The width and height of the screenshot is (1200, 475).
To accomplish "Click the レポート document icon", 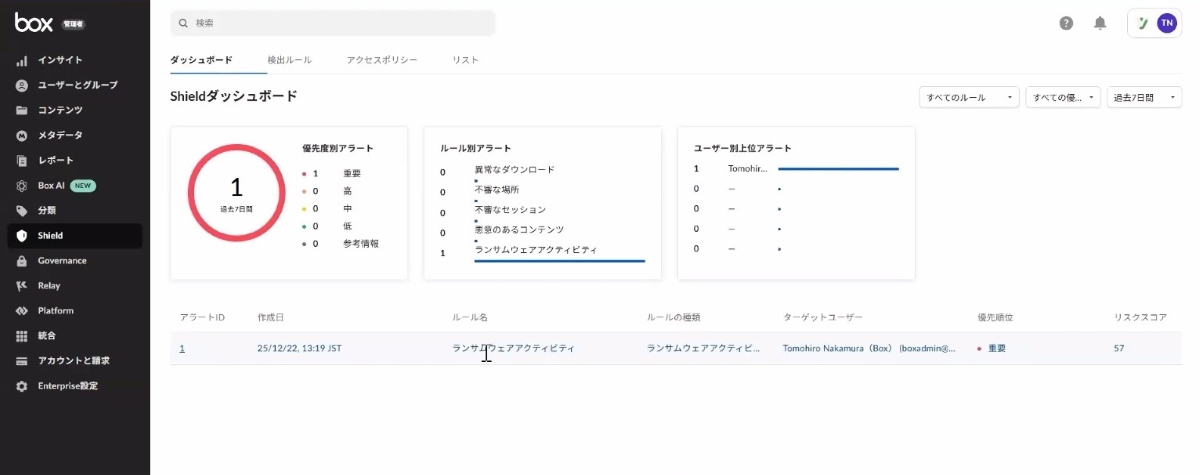I will coord(21,160).
